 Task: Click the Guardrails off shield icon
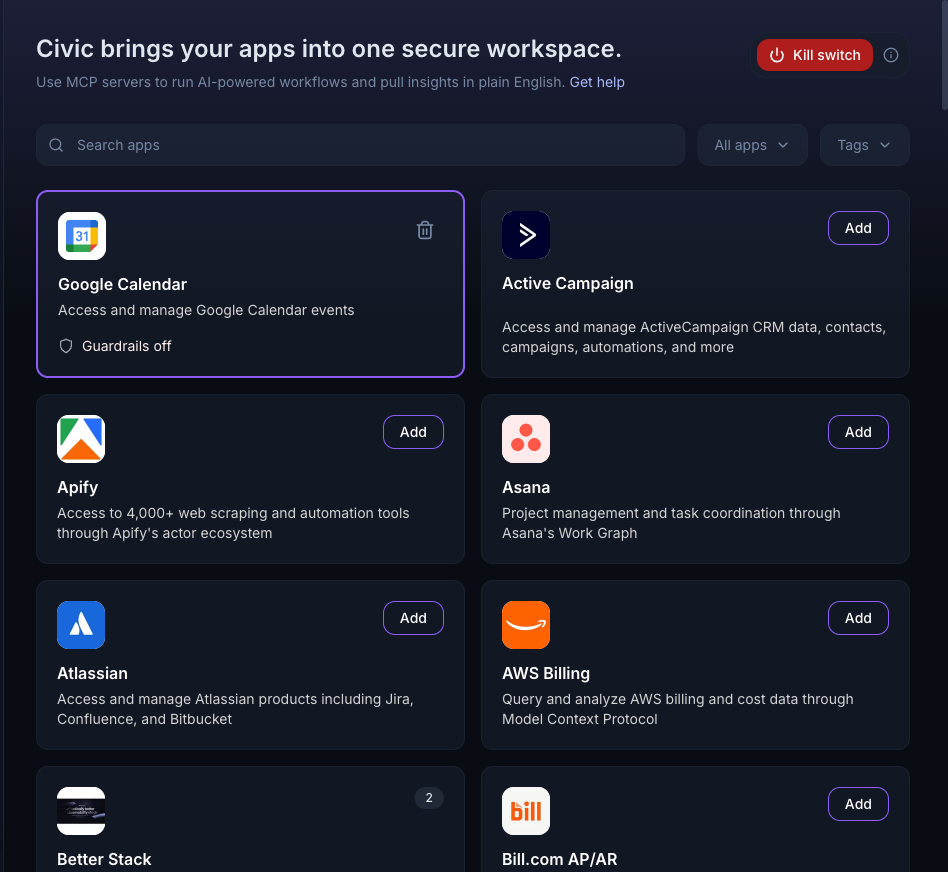coord(66,346)
